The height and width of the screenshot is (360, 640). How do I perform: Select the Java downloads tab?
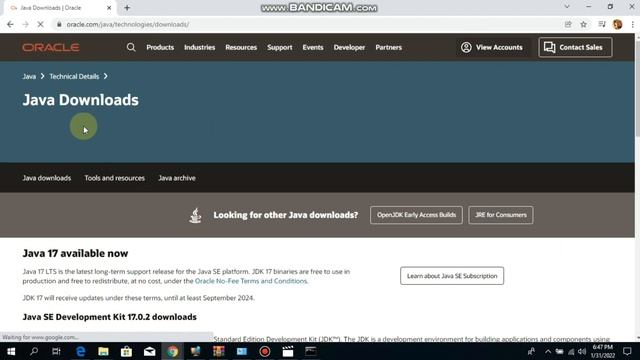[47, 178]
